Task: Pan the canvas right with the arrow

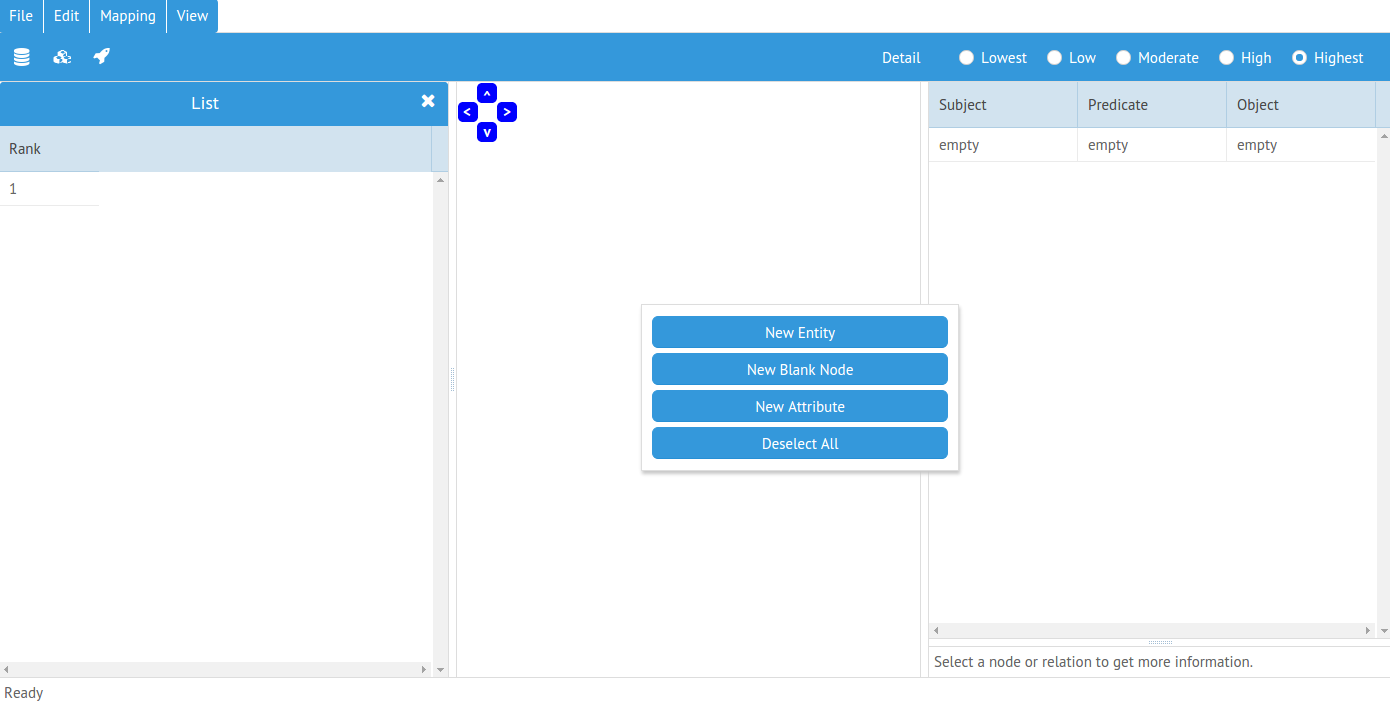Action: click(x=507, y=112)
